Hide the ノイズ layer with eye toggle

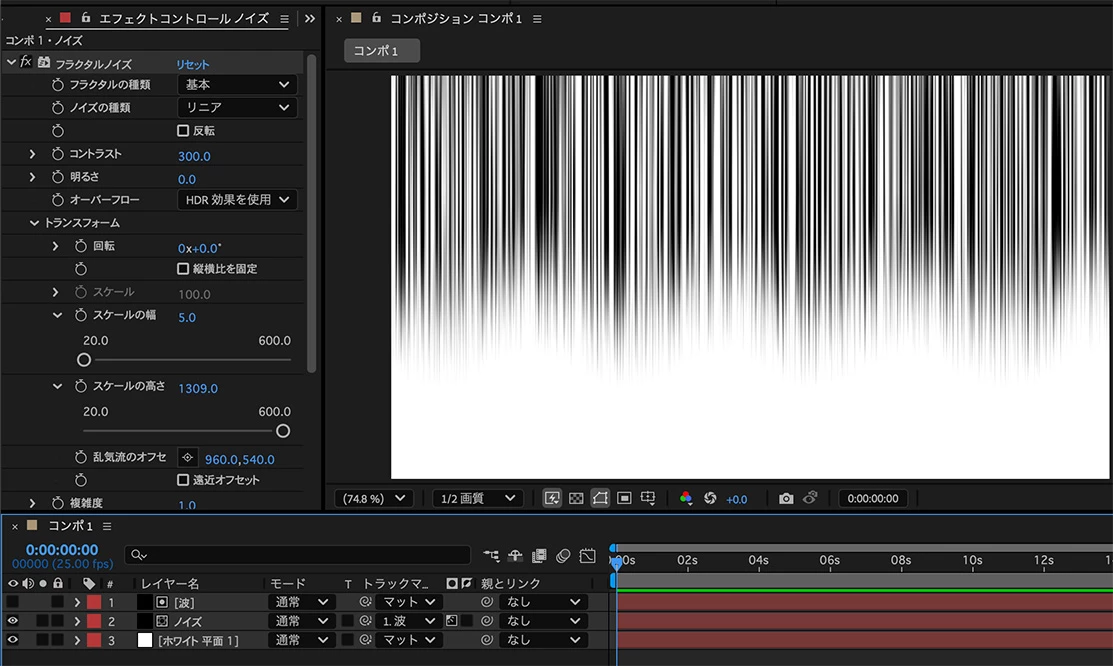coord(12,621)
